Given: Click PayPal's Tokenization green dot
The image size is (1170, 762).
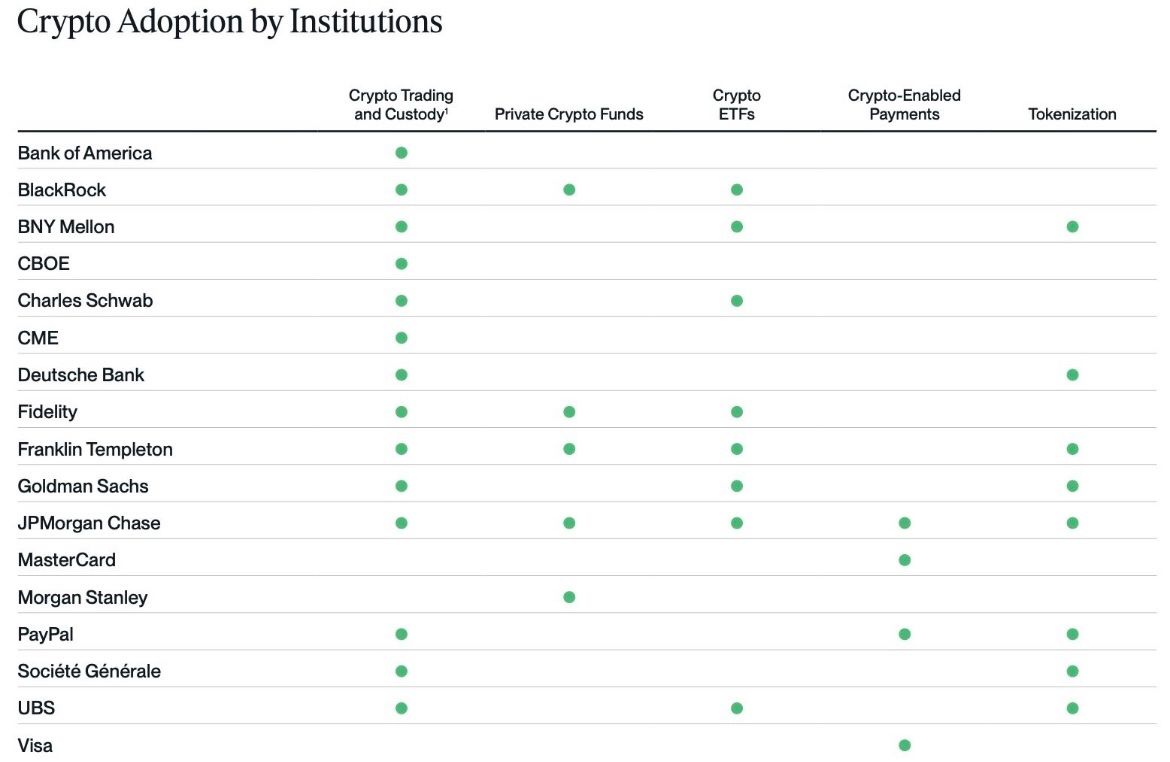Looking at the screenshot, I should coord(1072,634).
